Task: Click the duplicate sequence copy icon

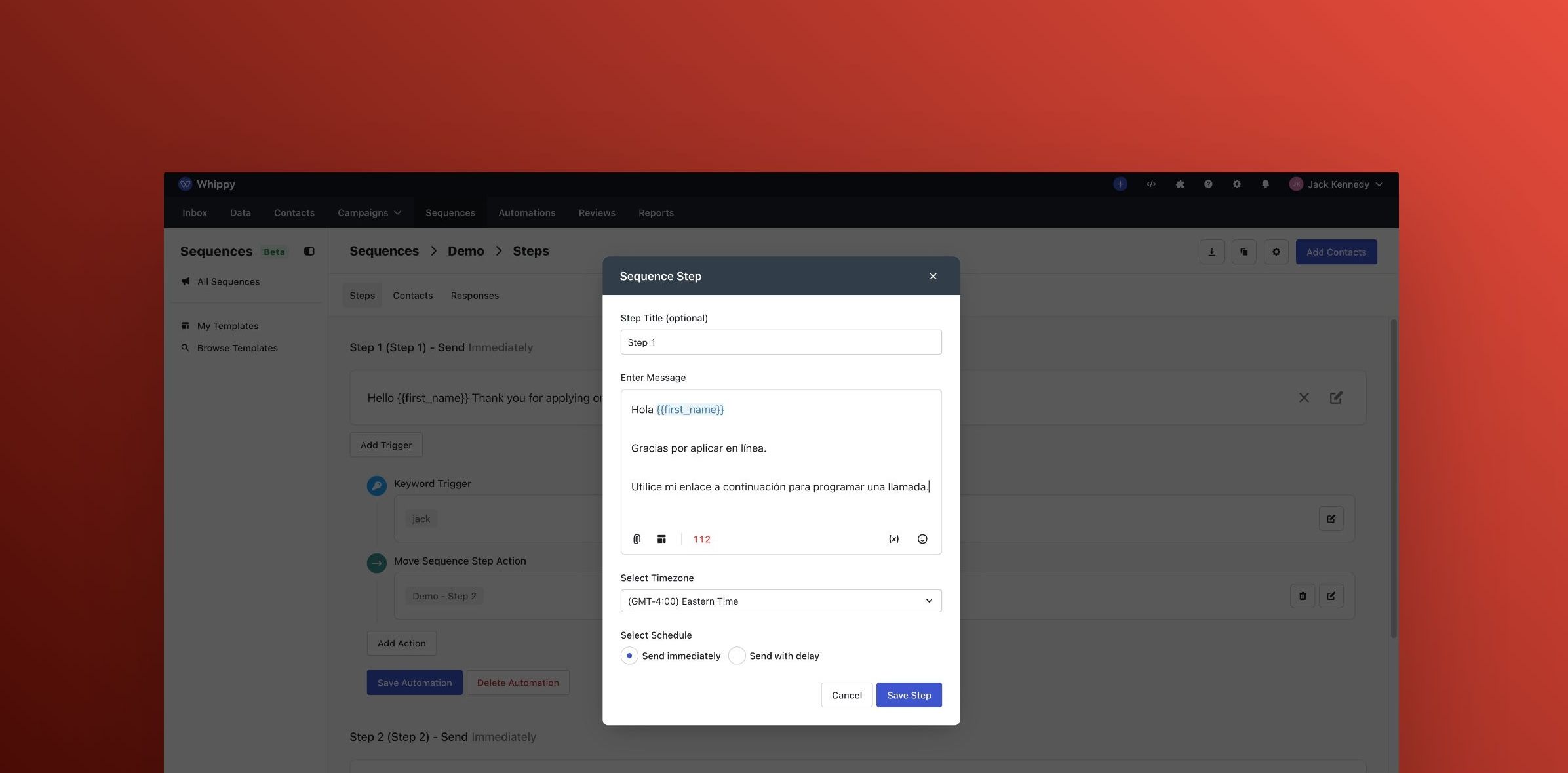Action: 1244,252
